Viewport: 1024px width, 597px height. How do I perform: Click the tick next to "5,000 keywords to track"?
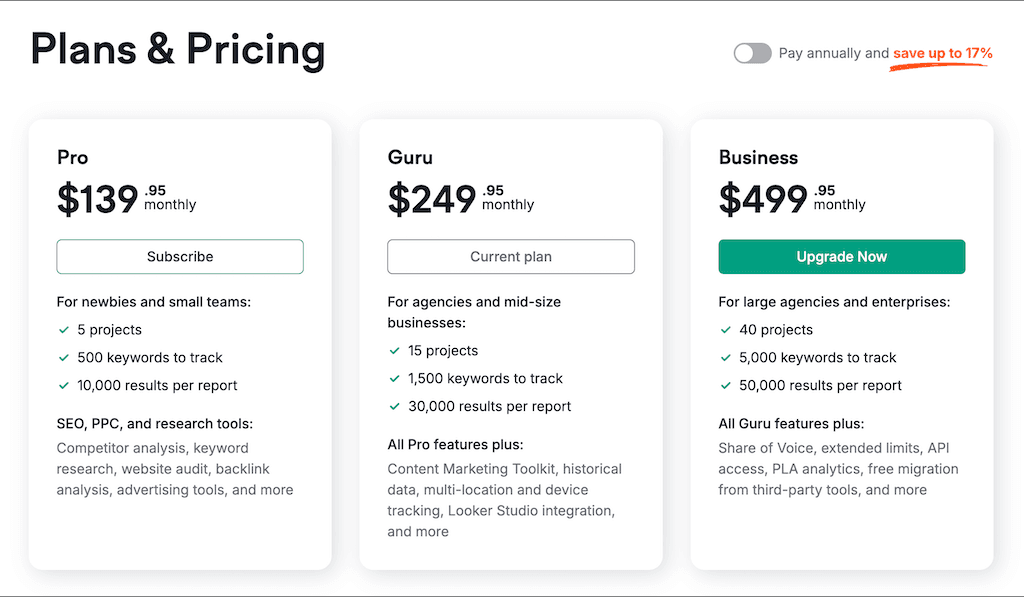tap(725, 357)
